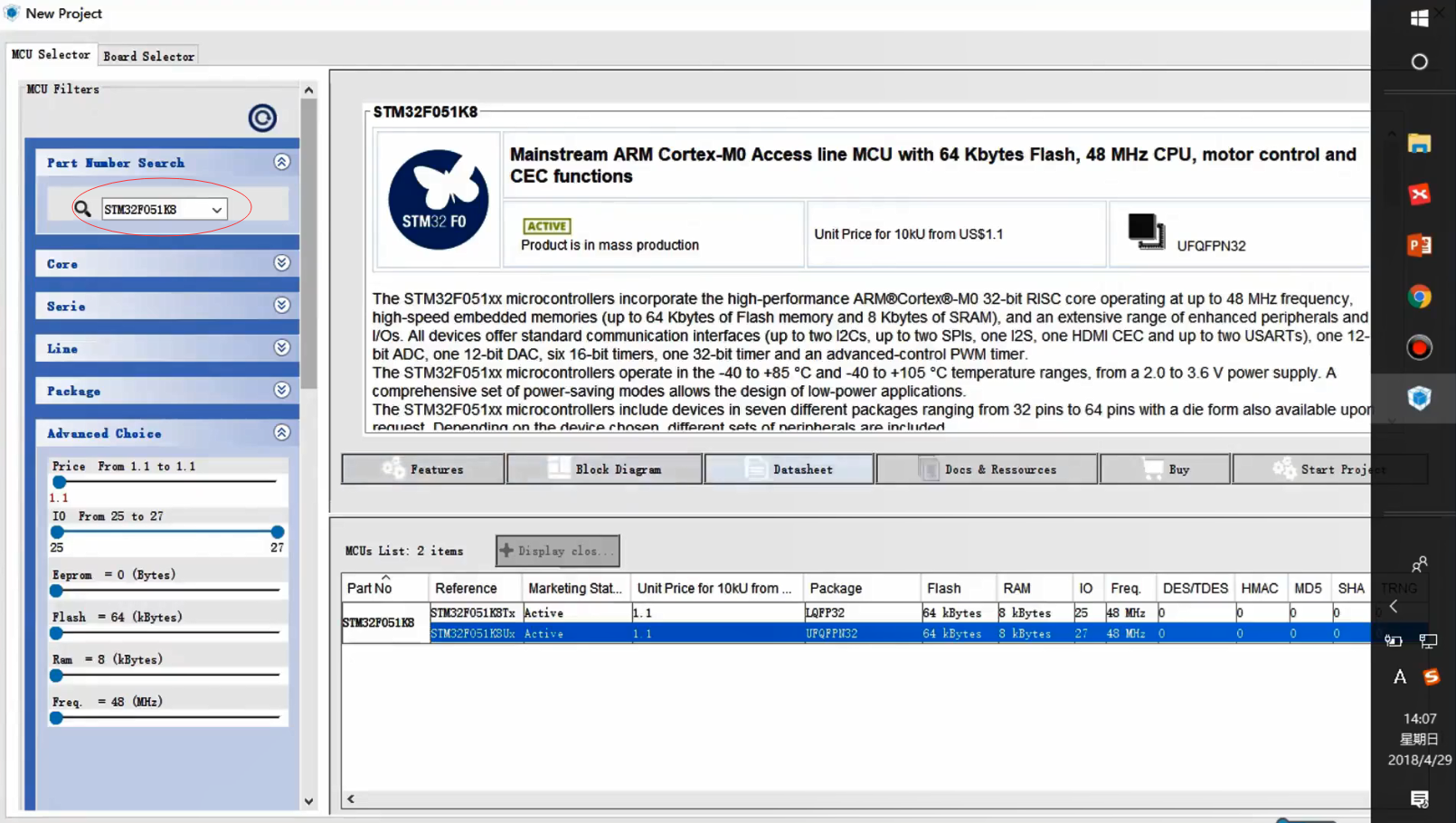Click the Flash slider handle
This screenshot has height=823, width=1456.
tap(56, 633)
